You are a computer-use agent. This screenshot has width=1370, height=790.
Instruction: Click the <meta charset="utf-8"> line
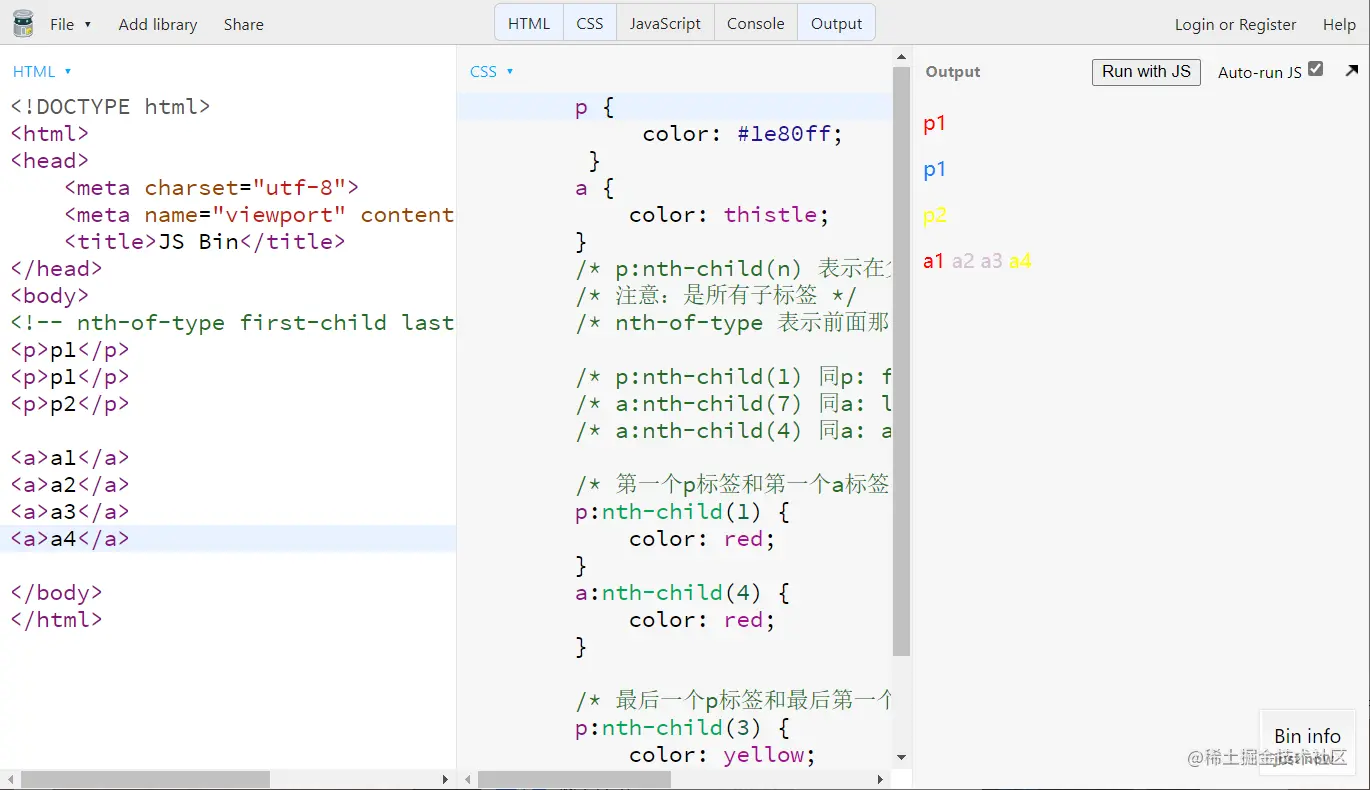tap(212, 187)
